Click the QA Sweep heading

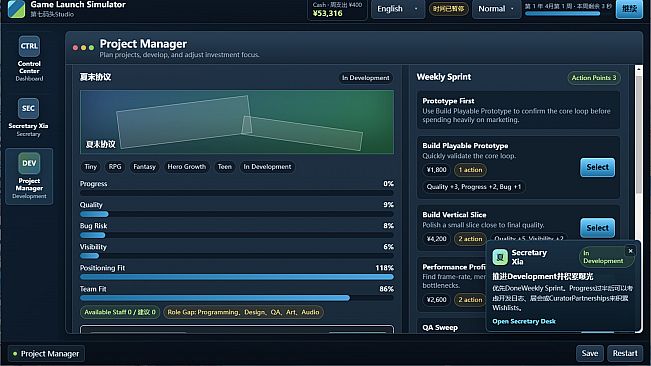[440, 327]
